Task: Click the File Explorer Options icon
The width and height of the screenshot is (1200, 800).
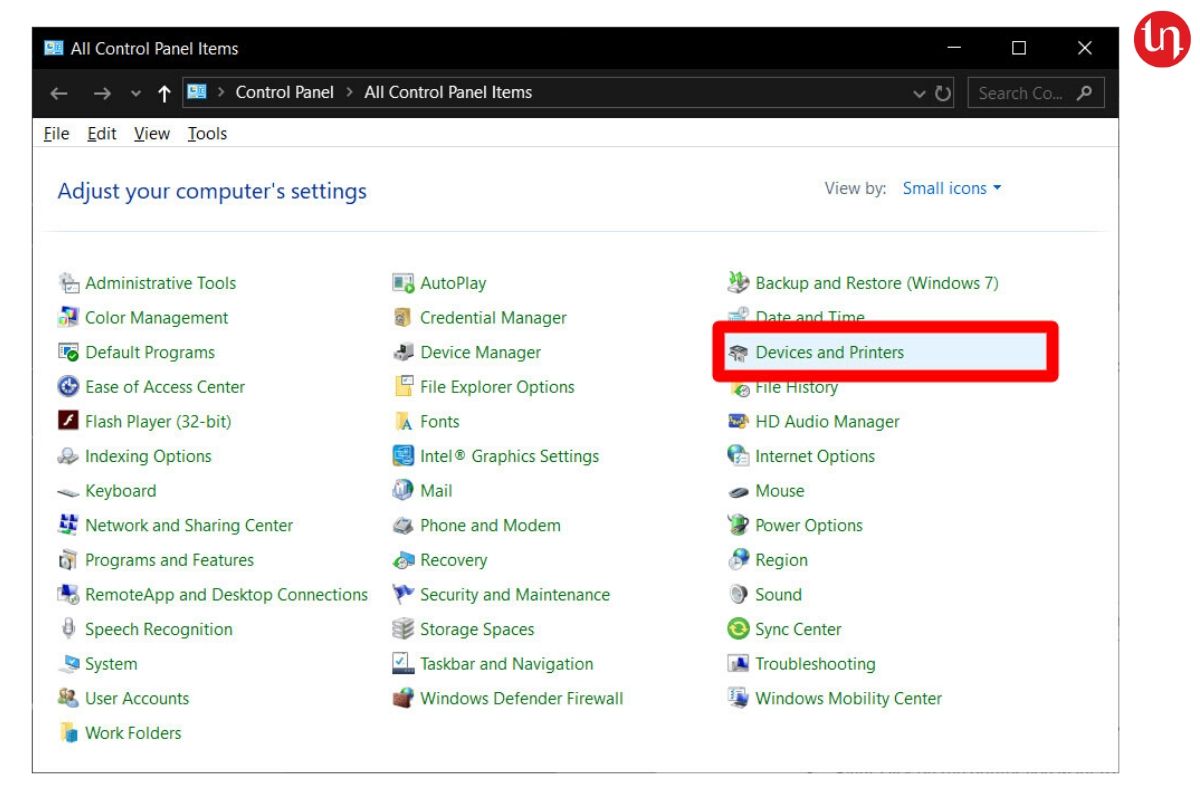Action: coord(403,387)
